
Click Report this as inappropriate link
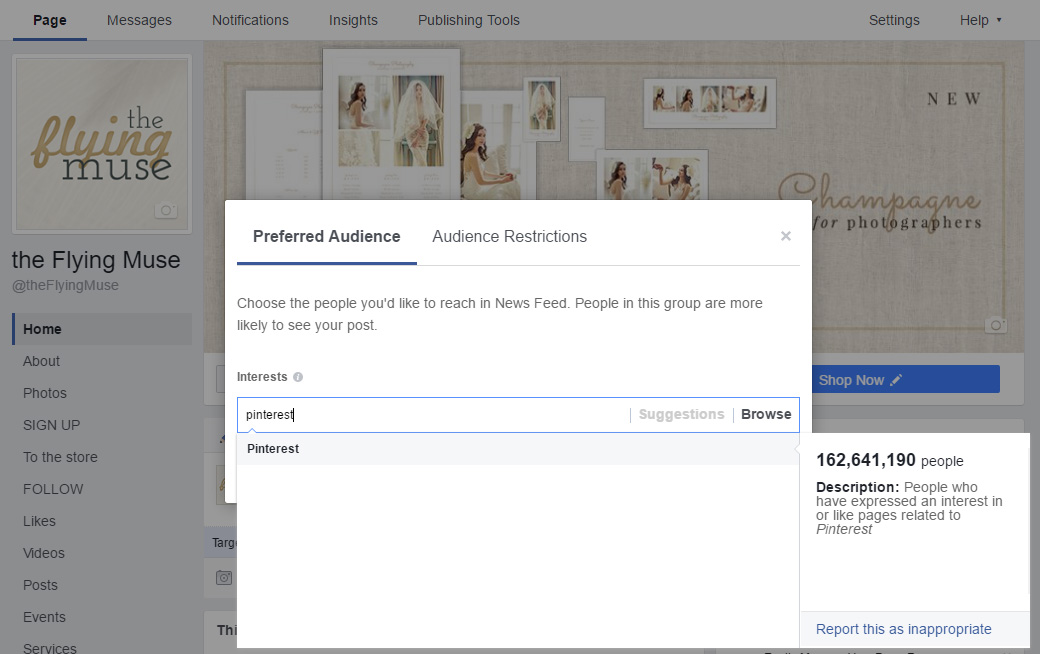[903, 629]
